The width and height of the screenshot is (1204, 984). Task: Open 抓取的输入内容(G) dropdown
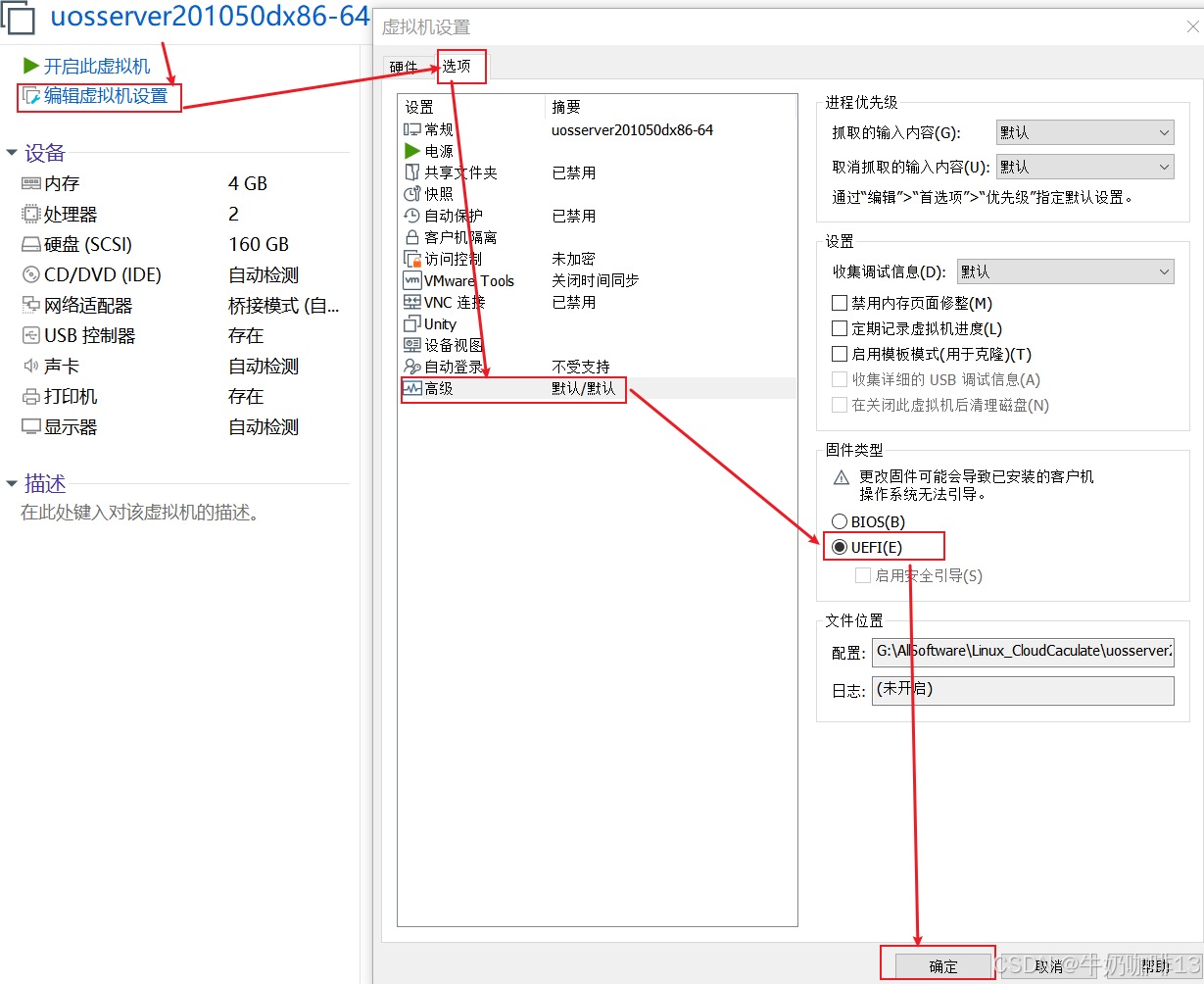pyautogui.click(x=1084, y=132)
